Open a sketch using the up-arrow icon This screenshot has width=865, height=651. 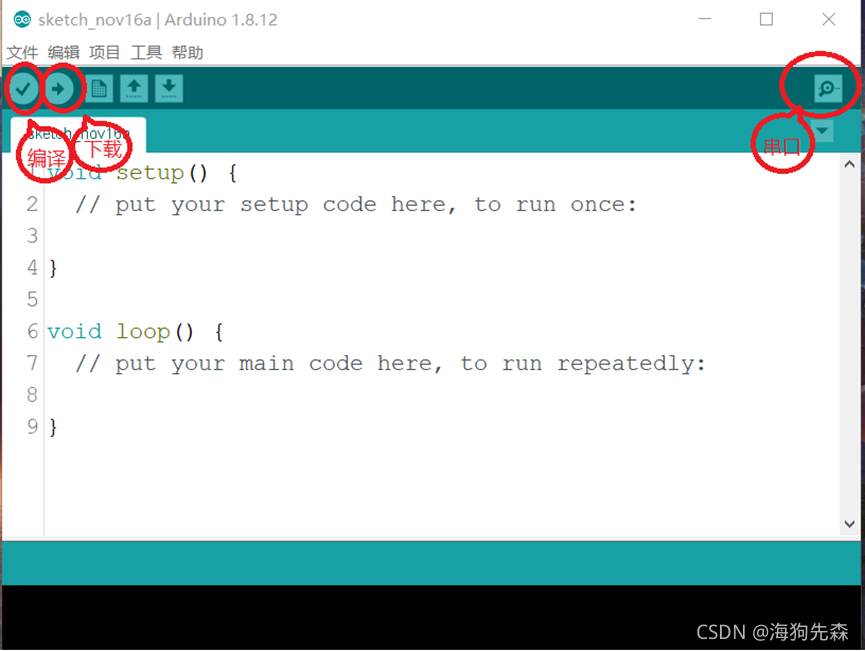[x=134, y=88]
